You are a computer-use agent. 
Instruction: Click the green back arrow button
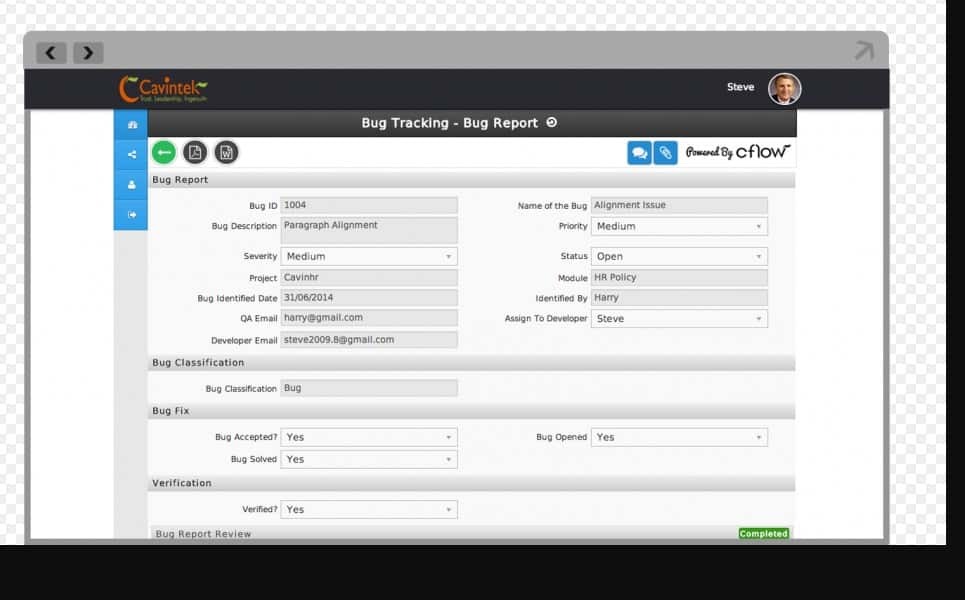pos(164,152)
